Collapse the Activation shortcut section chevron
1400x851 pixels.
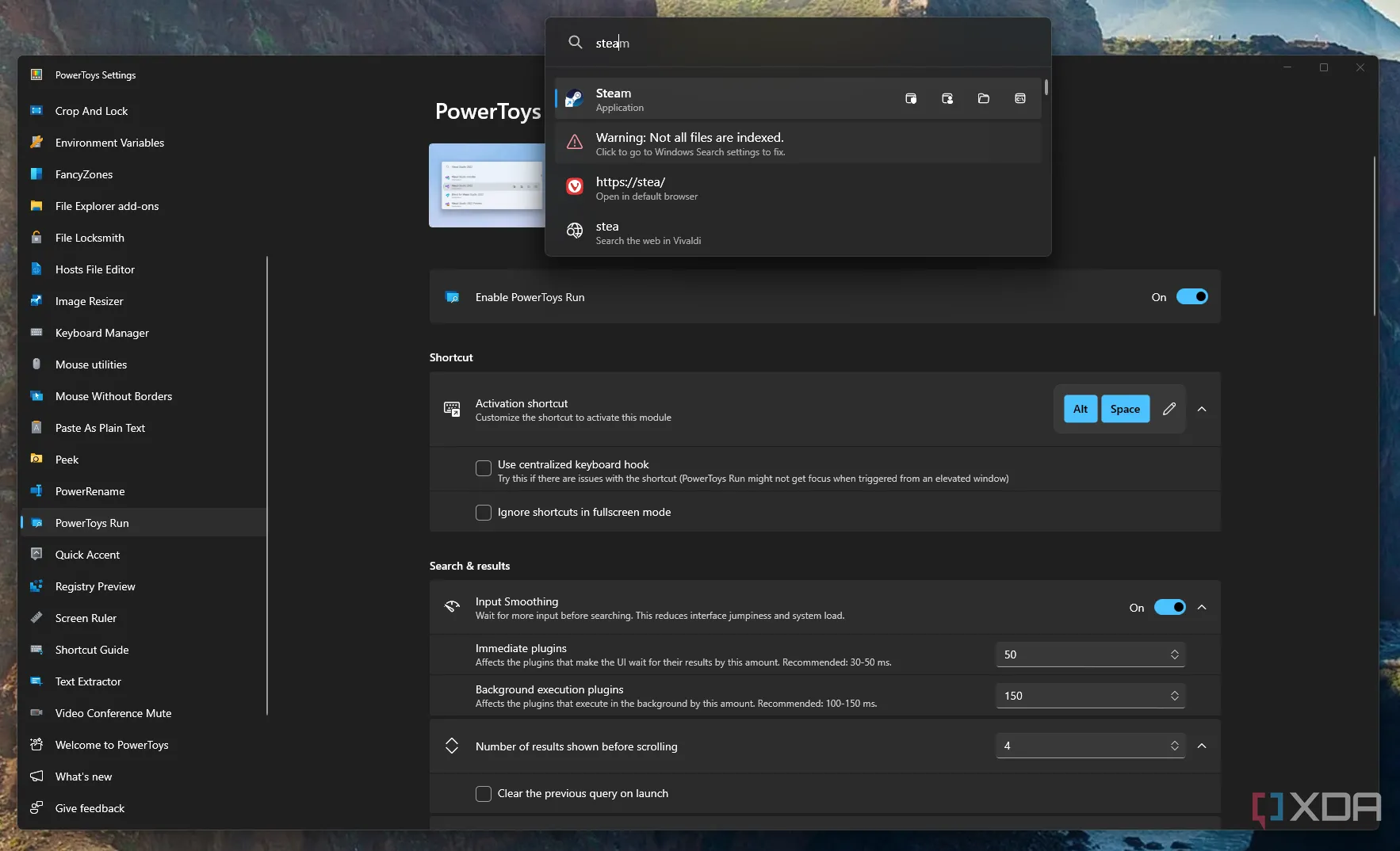point(1202,409)
